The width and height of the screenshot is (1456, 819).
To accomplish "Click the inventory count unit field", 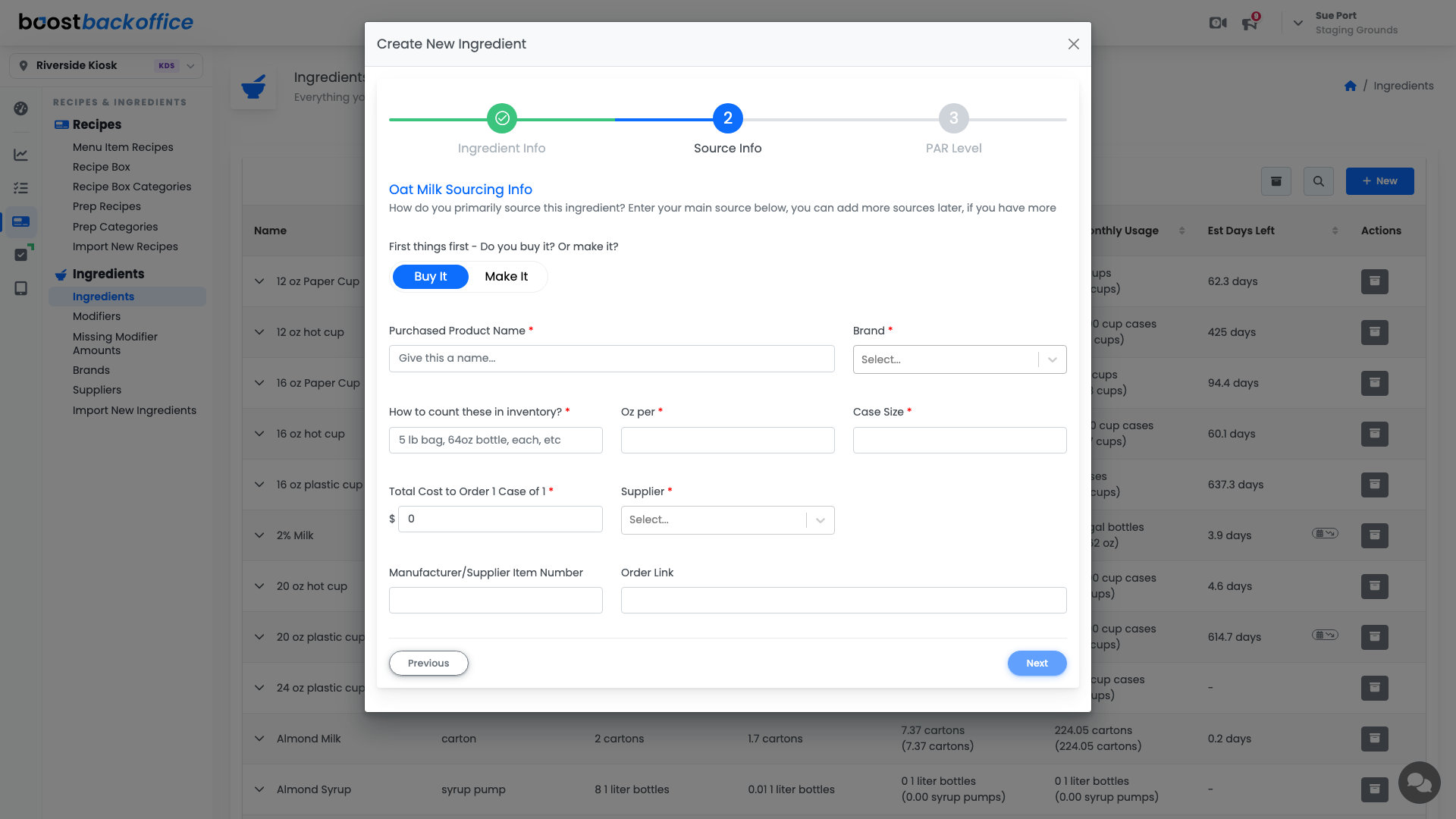I will pos(496,441).
